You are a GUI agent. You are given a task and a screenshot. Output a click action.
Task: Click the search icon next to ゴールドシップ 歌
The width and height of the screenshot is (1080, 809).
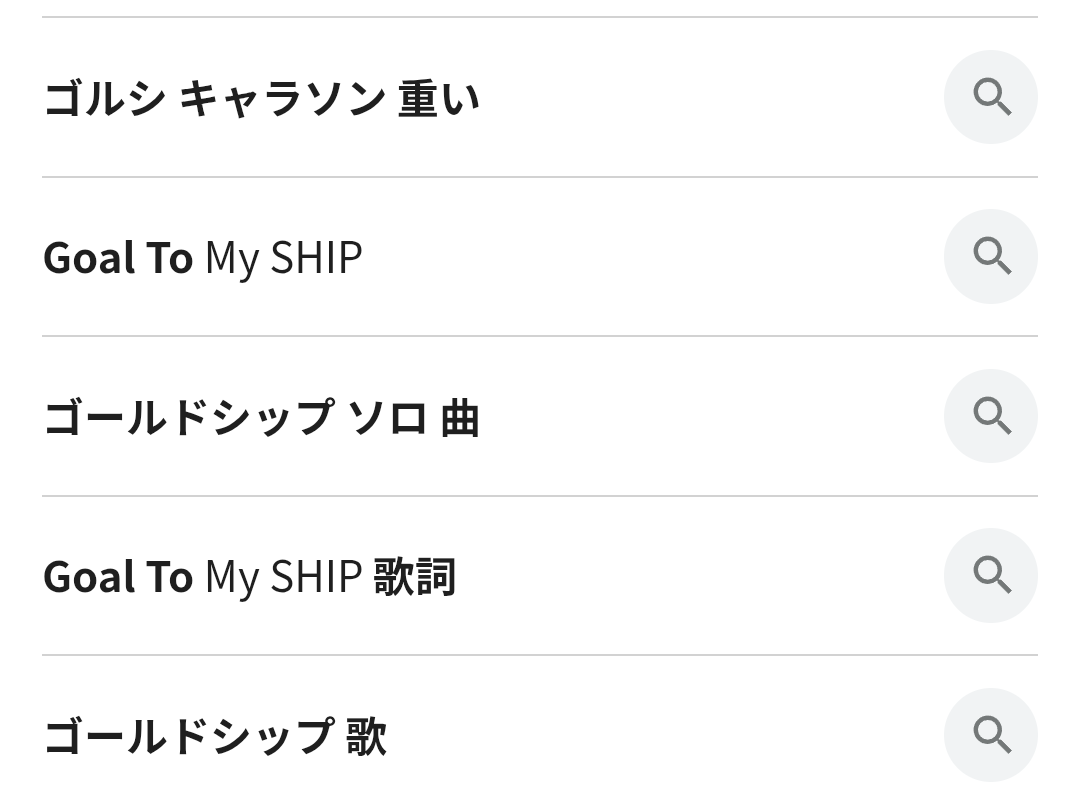pos(991,735)
